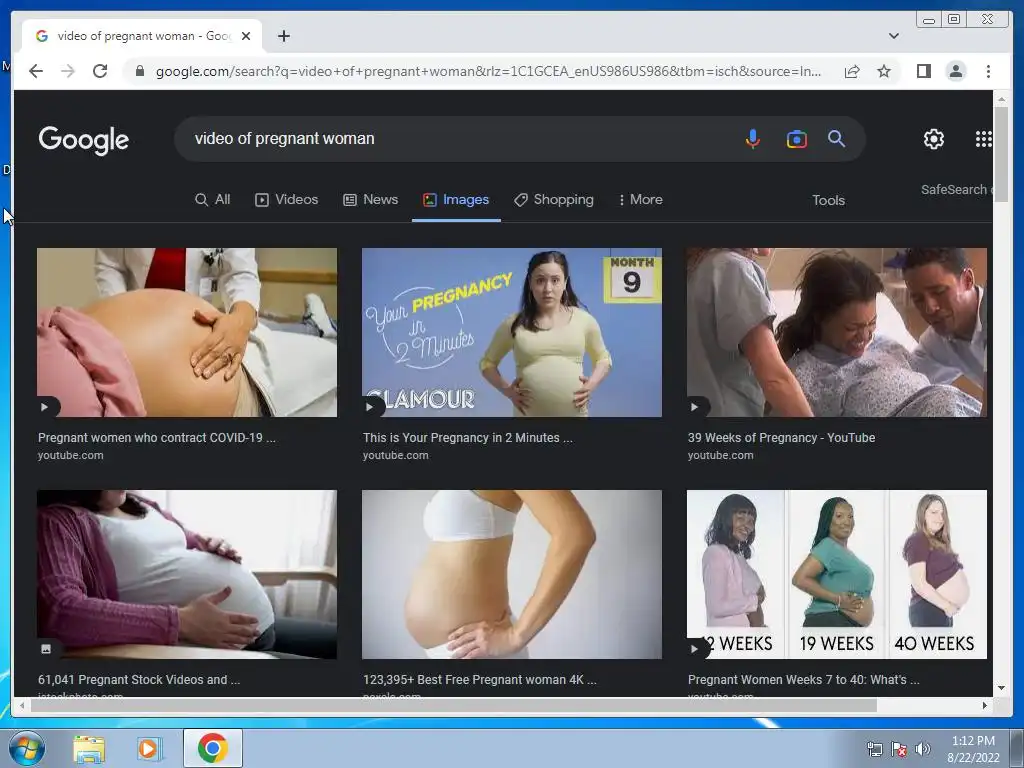The image size is (1024, 768).
Task: Switch to the All results tab
Action: tap(213, 199)
